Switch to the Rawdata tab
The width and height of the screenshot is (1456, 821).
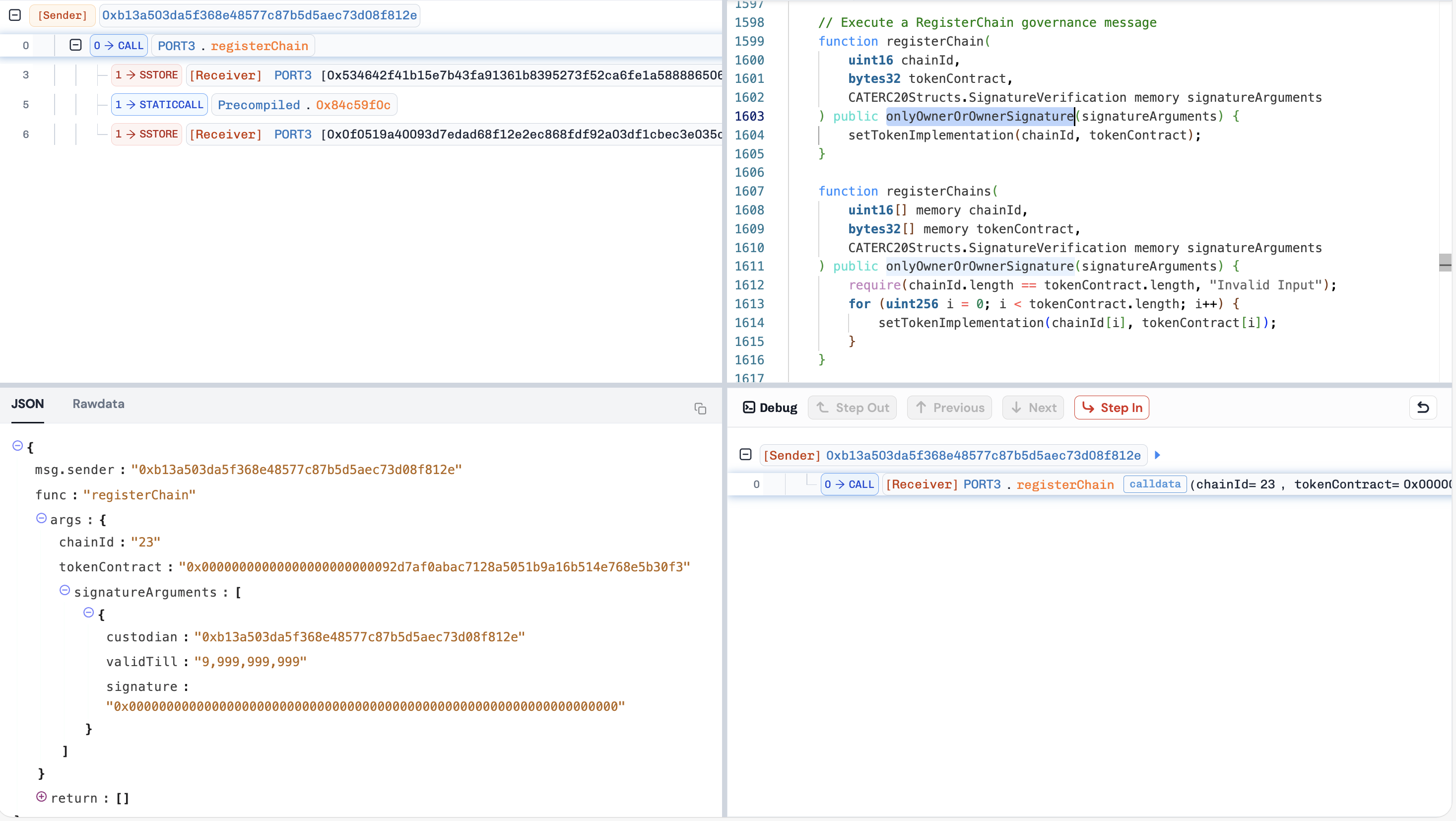[x=98, y=404]
